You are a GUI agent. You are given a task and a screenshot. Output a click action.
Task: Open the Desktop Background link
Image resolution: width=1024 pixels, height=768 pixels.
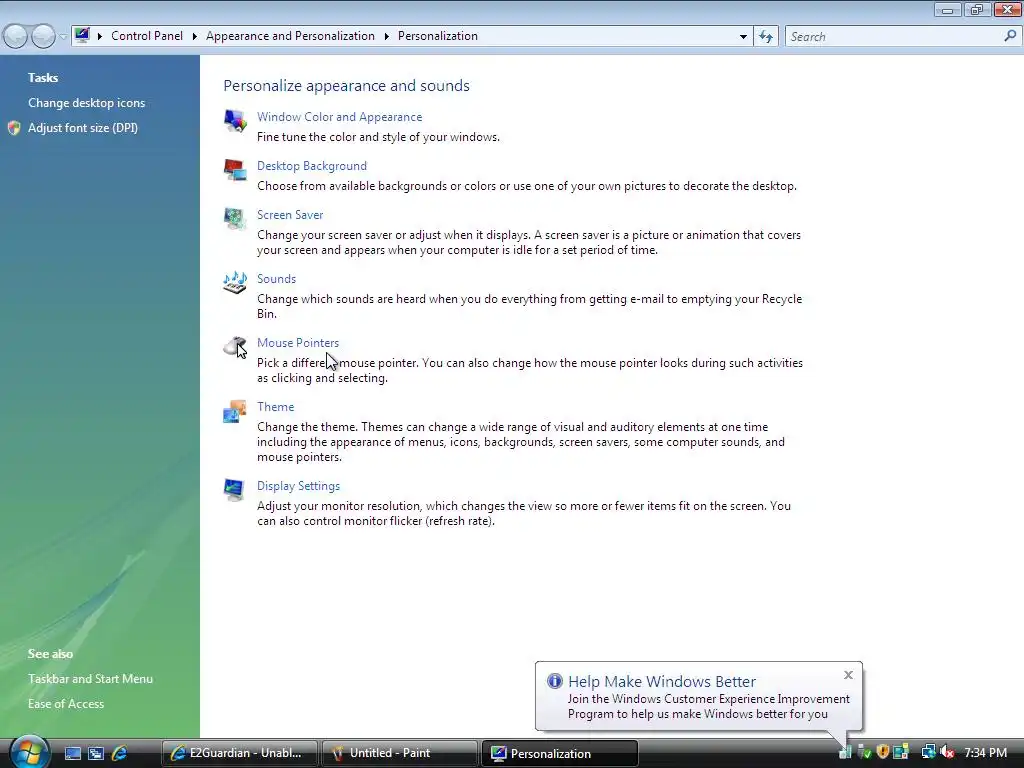click(x=312, y=166)
